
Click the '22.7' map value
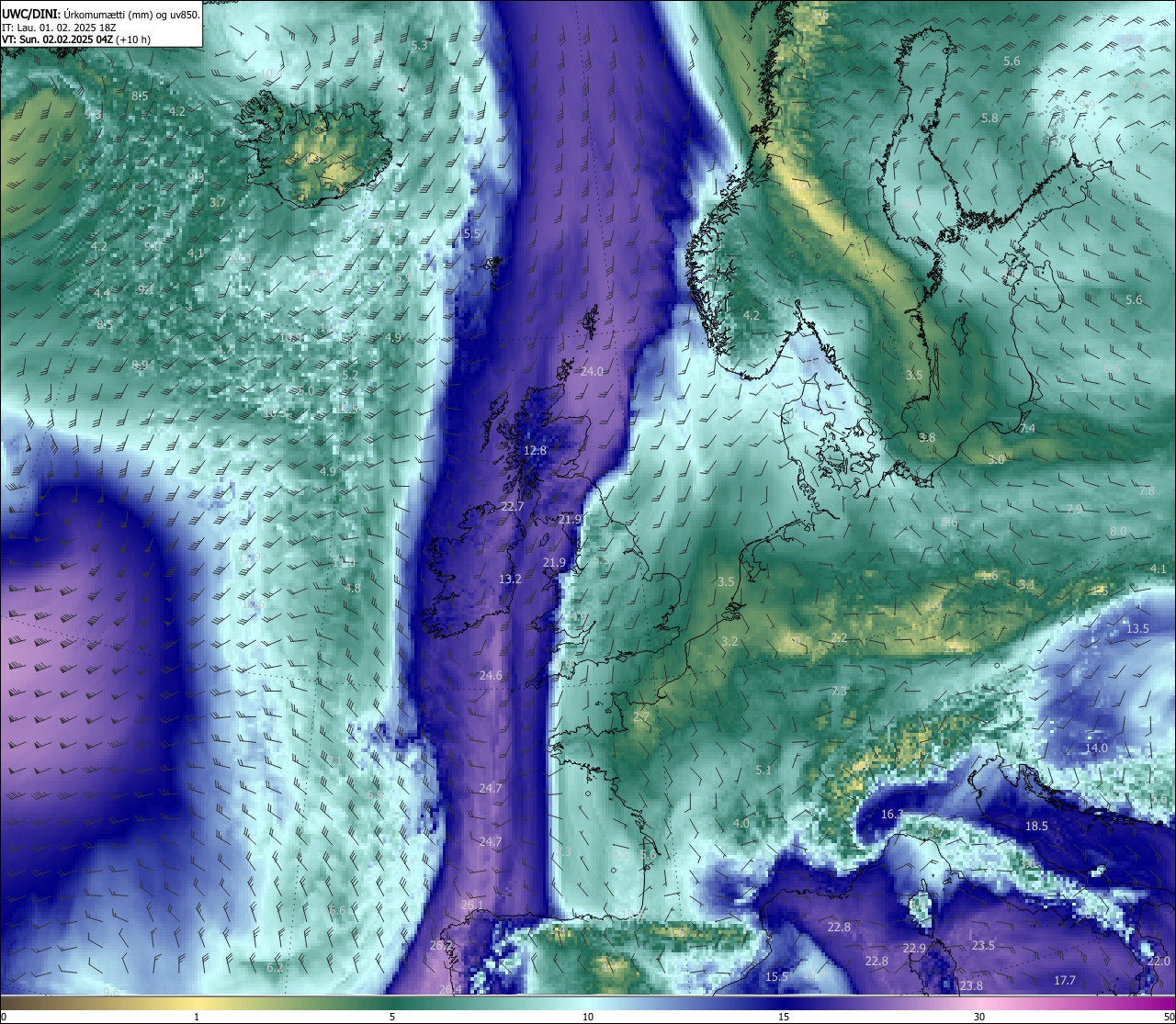(x=513, y=507)
